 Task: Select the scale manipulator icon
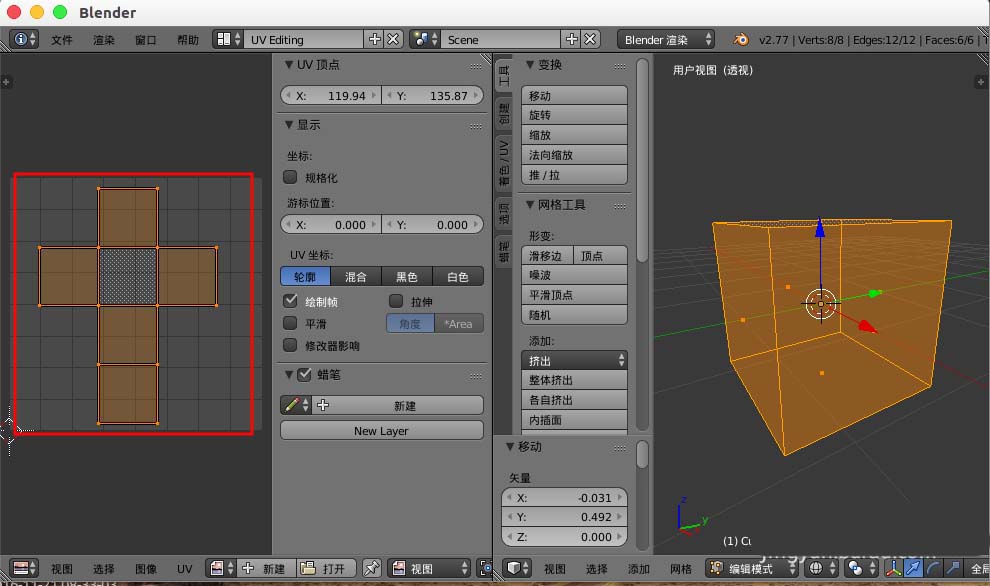951,568
